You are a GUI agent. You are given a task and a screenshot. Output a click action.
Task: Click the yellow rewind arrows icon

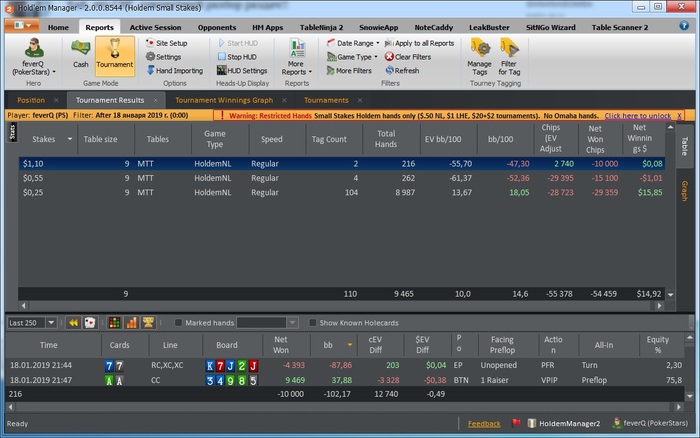pos(73,322)
